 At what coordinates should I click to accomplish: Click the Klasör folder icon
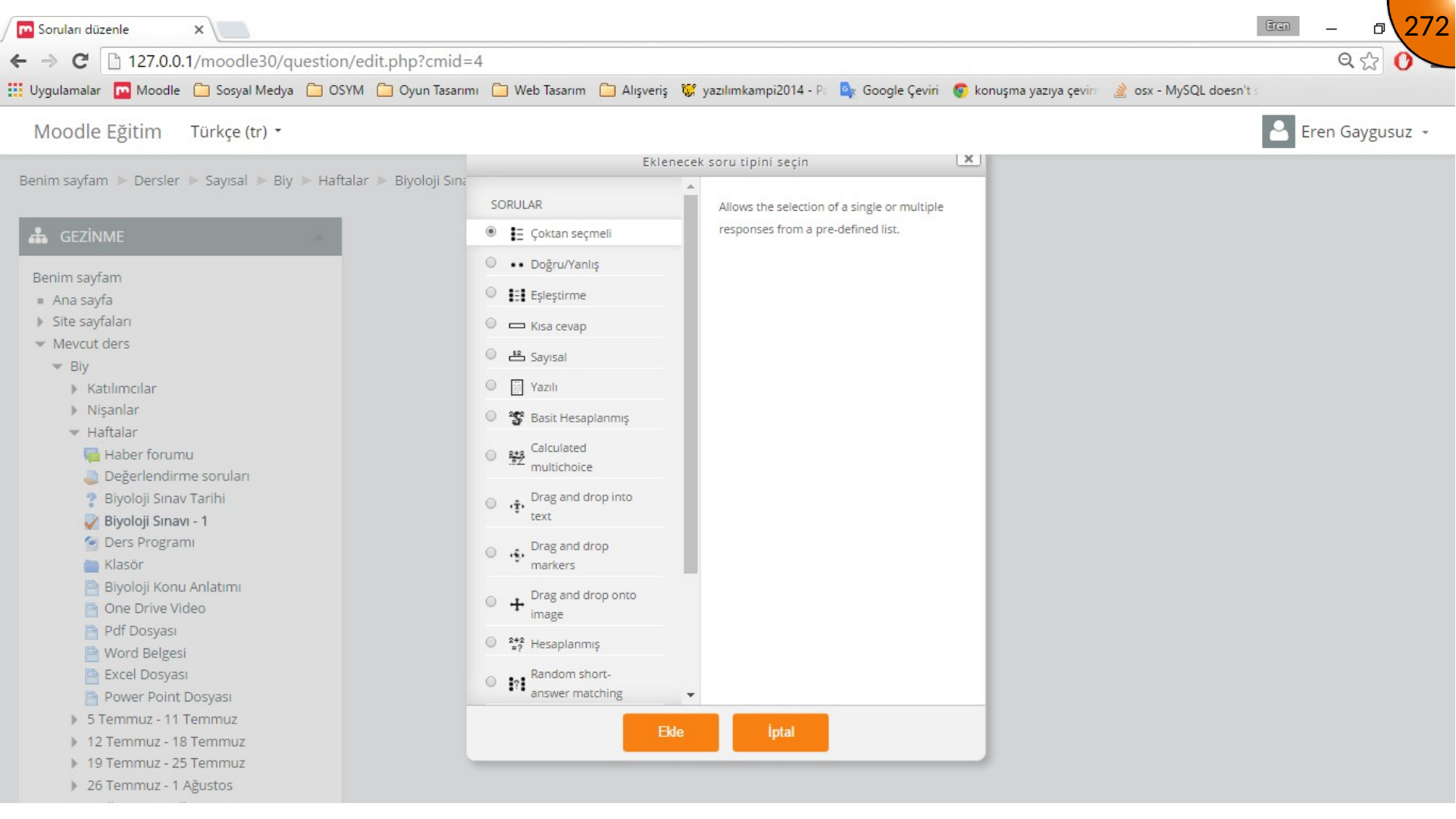pyautogui.click(x=92, y=566)
